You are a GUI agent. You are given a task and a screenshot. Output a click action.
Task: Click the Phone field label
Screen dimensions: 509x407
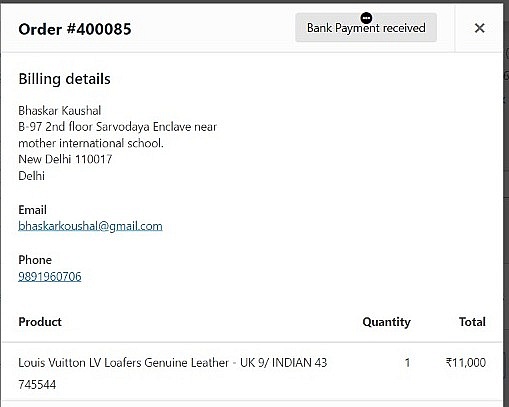click(35, 260)
